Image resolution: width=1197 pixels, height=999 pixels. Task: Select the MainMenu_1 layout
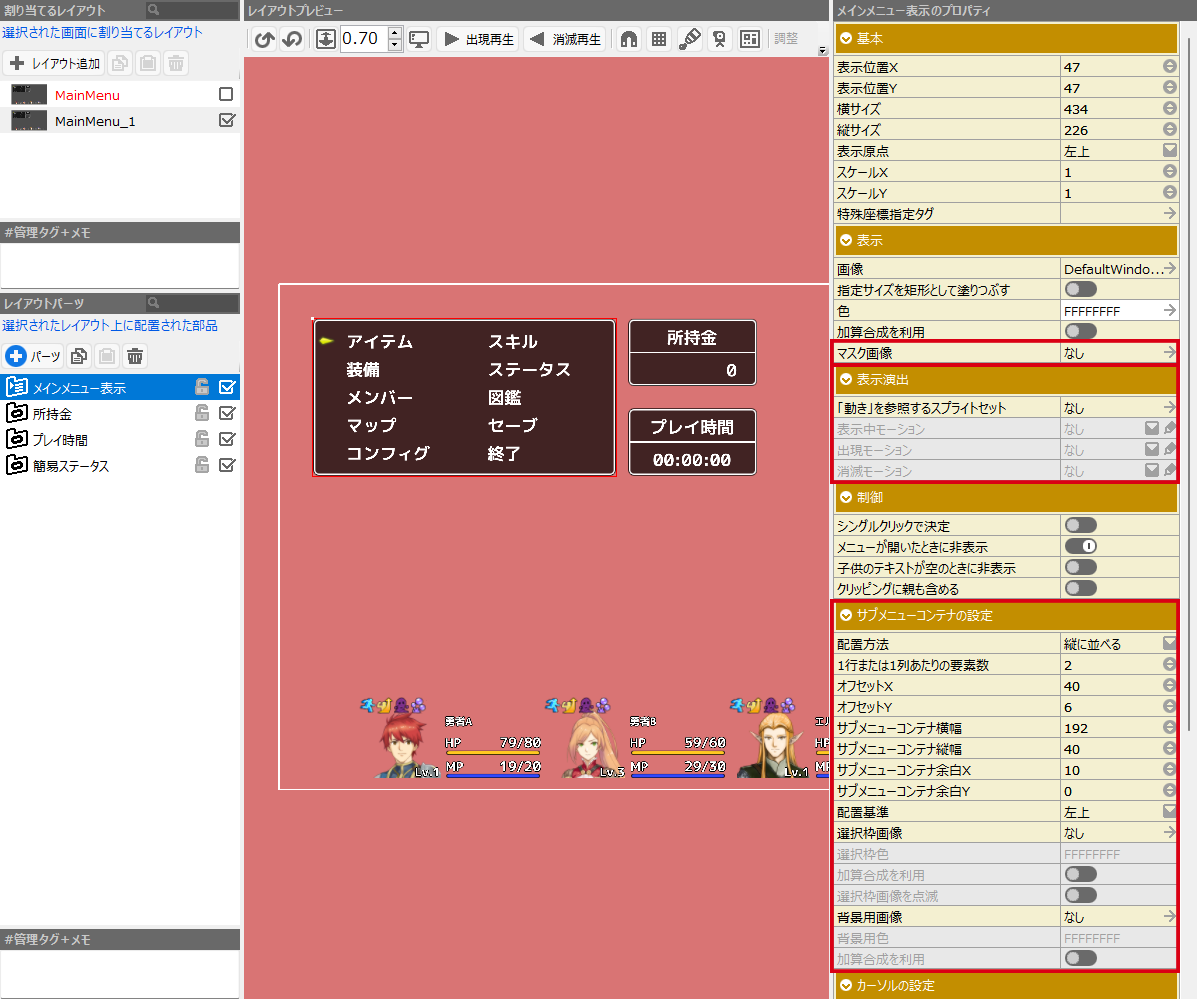tap(94, 121)
